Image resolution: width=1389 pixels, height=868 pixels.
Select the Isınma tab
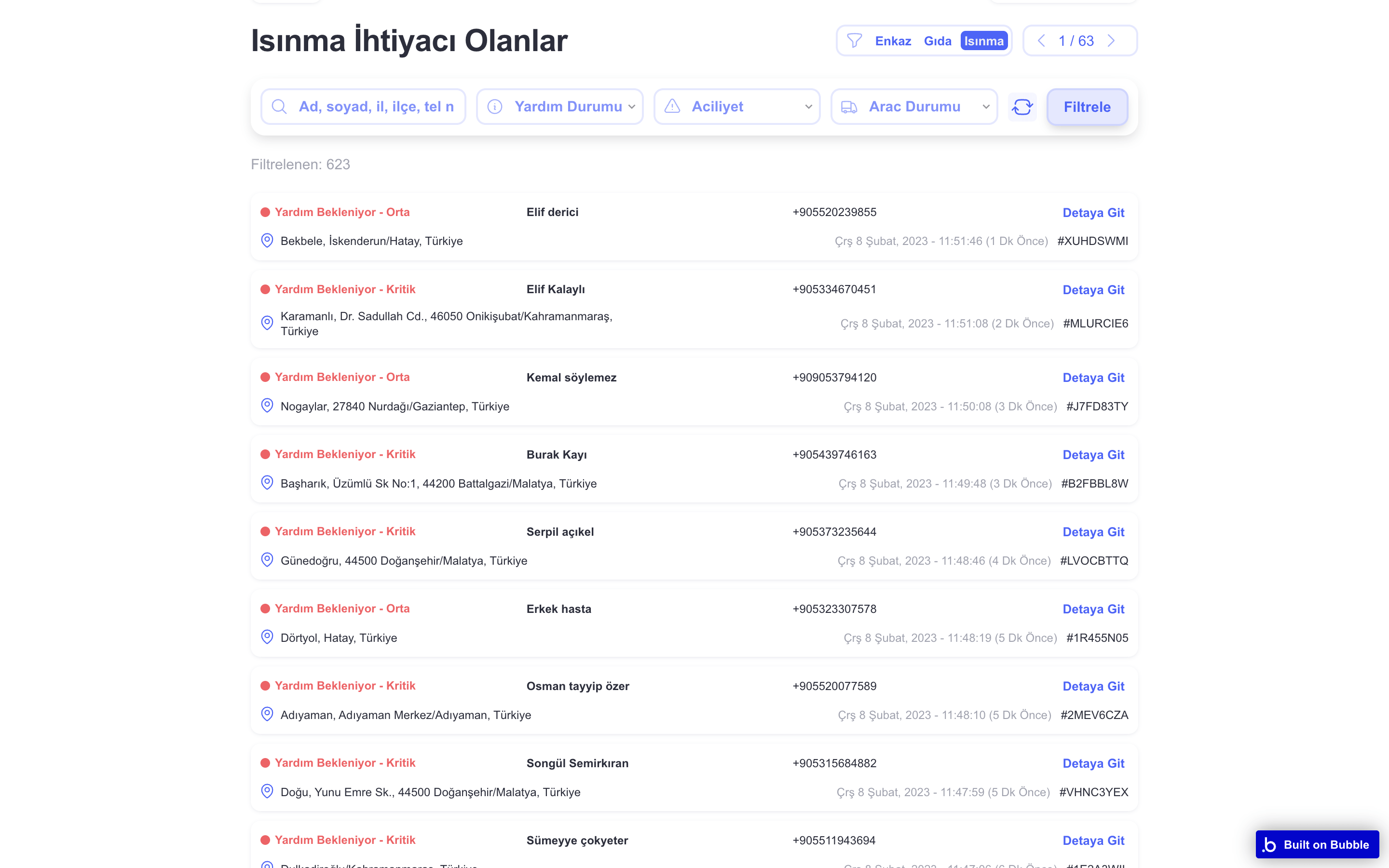pyautogui.click(x=984, y=41)
